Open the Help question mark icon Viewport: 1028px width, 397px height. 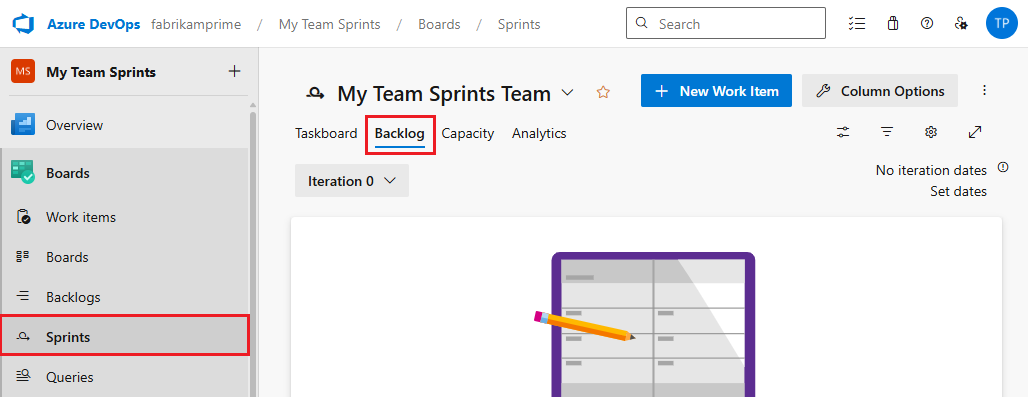926,24
